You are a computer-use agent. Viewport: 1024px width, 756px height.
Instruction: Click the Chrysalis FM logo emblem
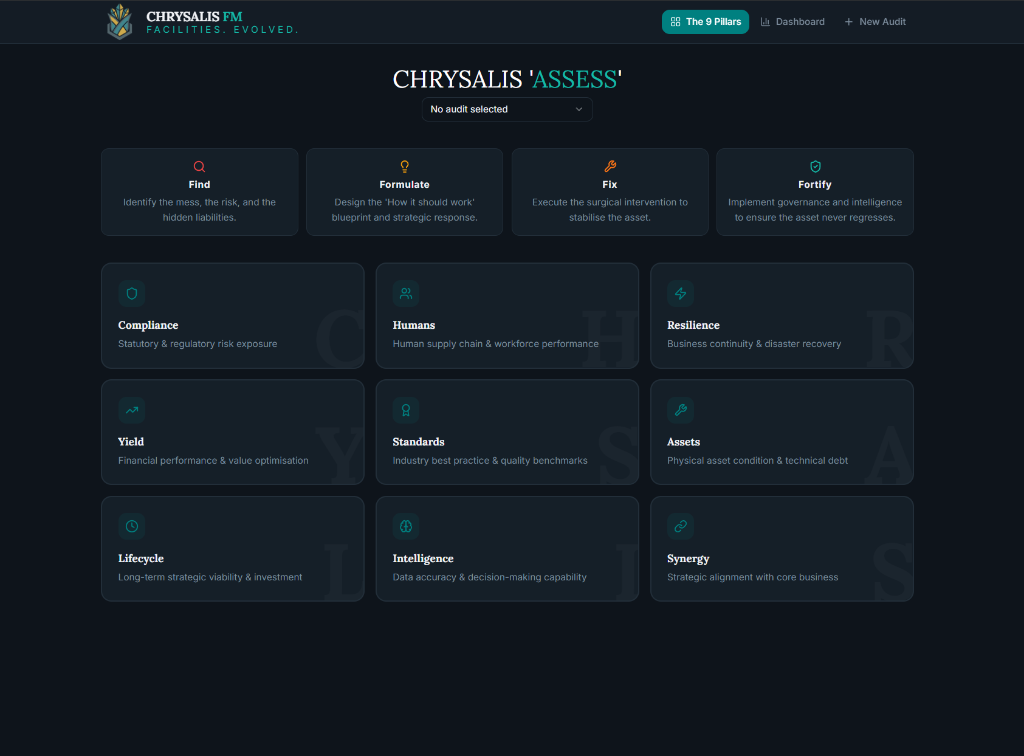coord(120,22)
